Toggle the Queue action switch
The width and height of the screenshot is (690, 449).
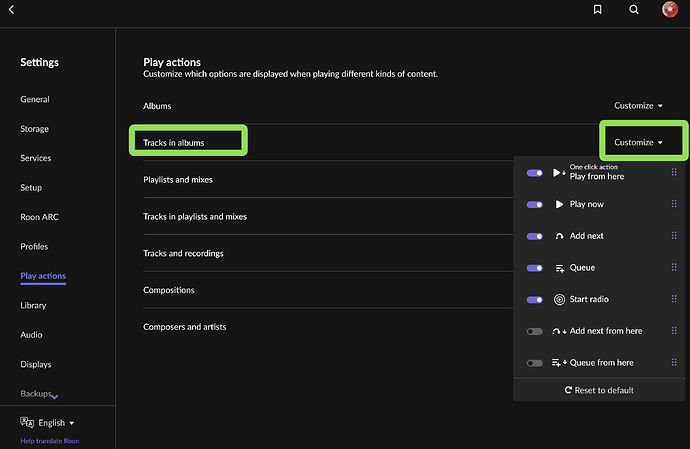534,268
